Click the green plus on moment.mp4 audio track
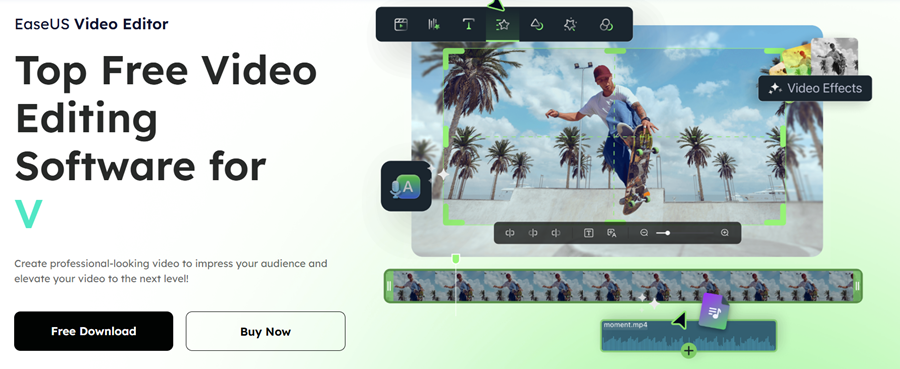 pos(689,350)
